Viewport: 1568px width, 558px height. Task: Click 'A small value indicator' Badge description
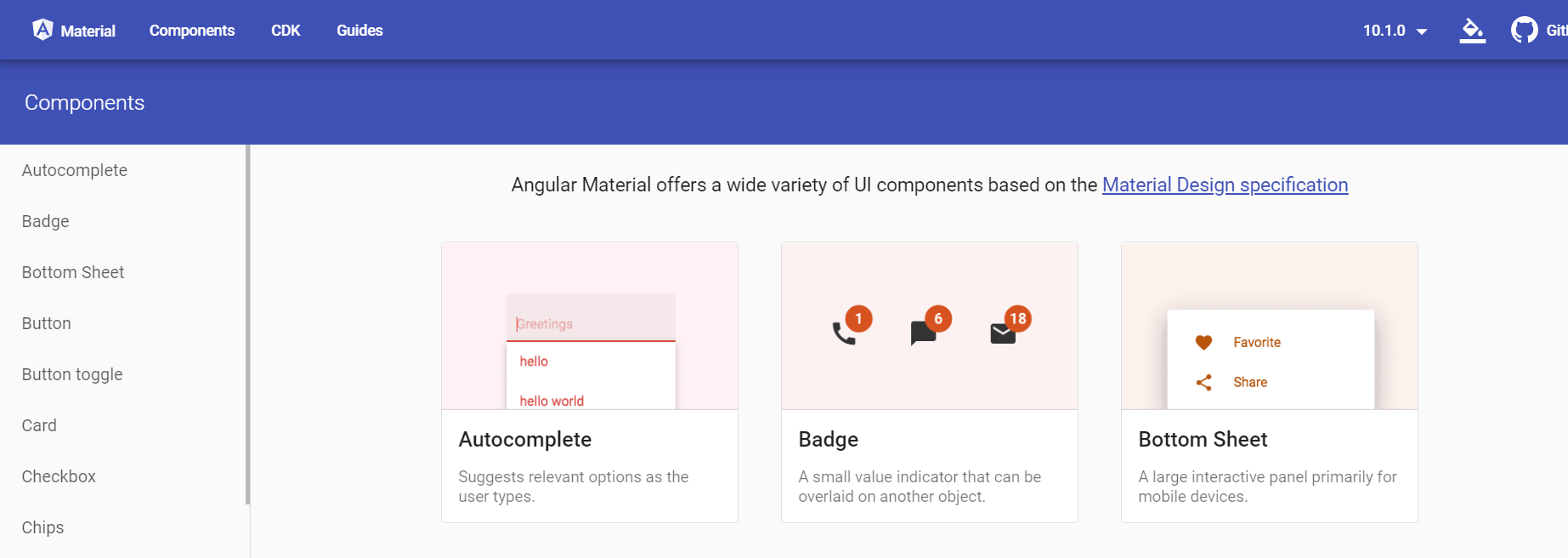[920, 487]
